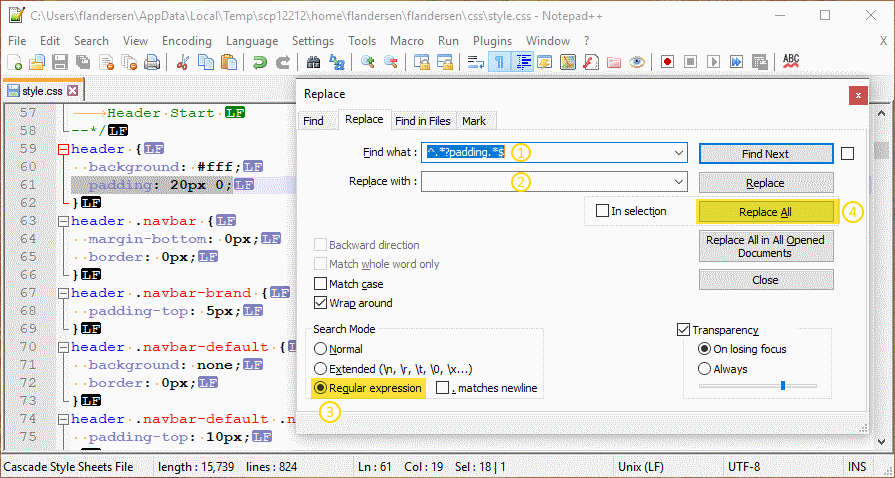The width and height of the screenshot is (895, 478).
Task: Open the Document Map icon
Action: coord(567,62)
